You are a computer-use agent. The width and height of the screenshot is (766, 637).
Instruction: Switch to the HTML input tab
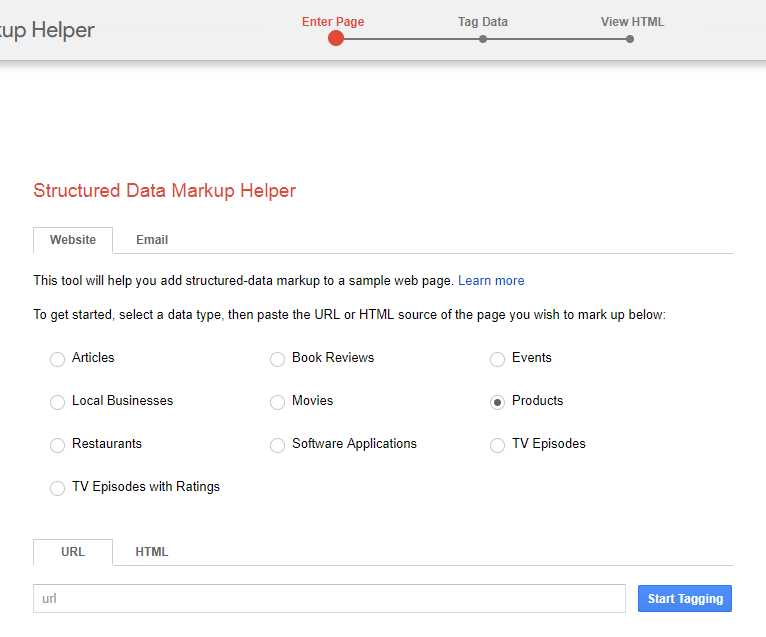pos(152,552)
